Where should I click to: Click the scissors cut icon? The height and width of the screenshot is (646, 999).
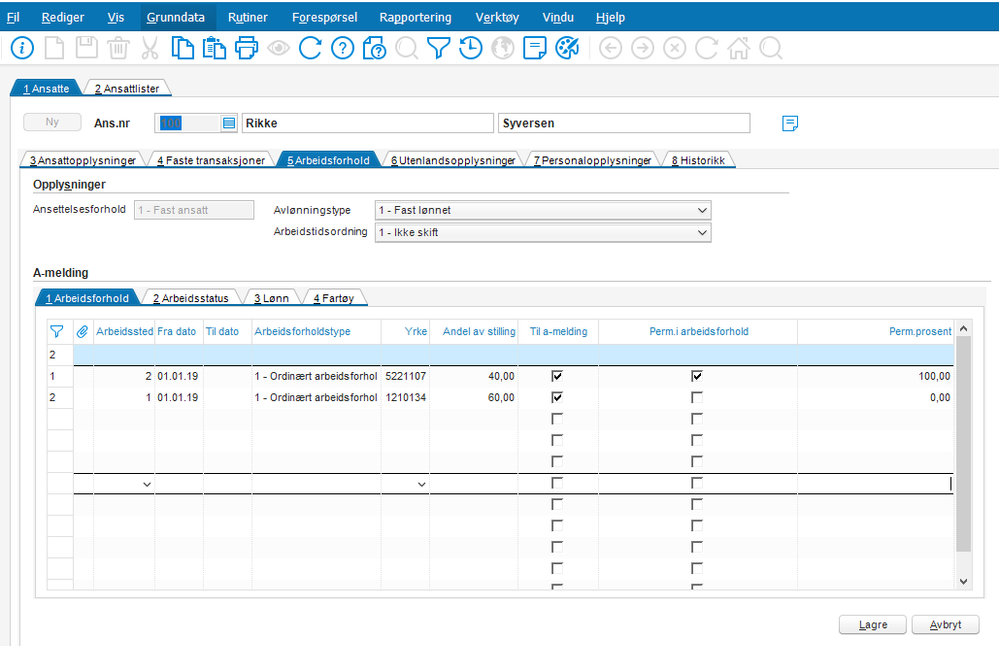(x=150, y=48)
